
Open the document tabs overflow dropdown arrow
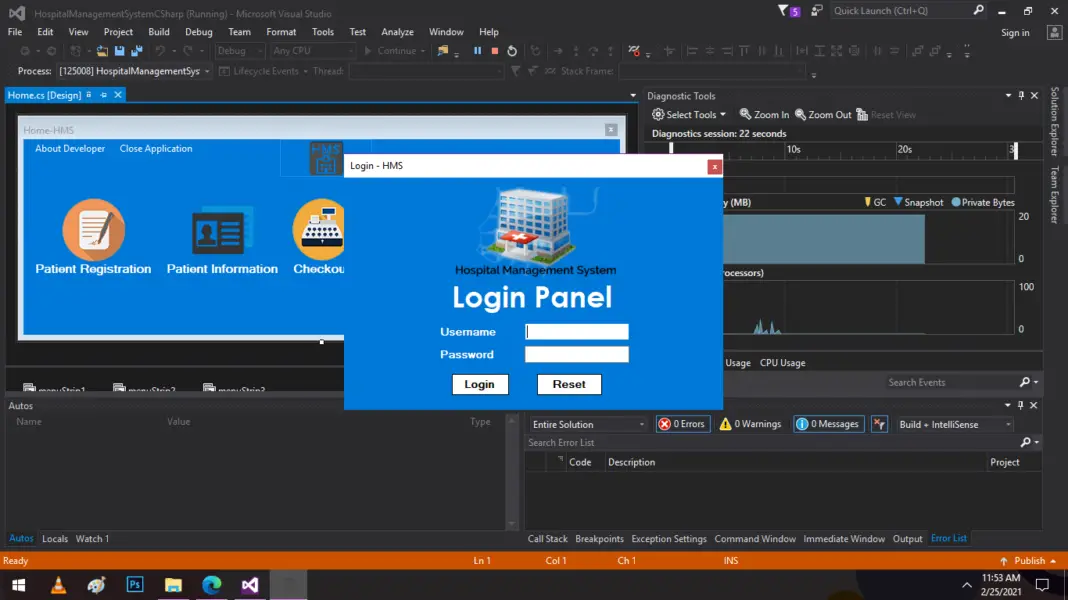coord(633,96)
